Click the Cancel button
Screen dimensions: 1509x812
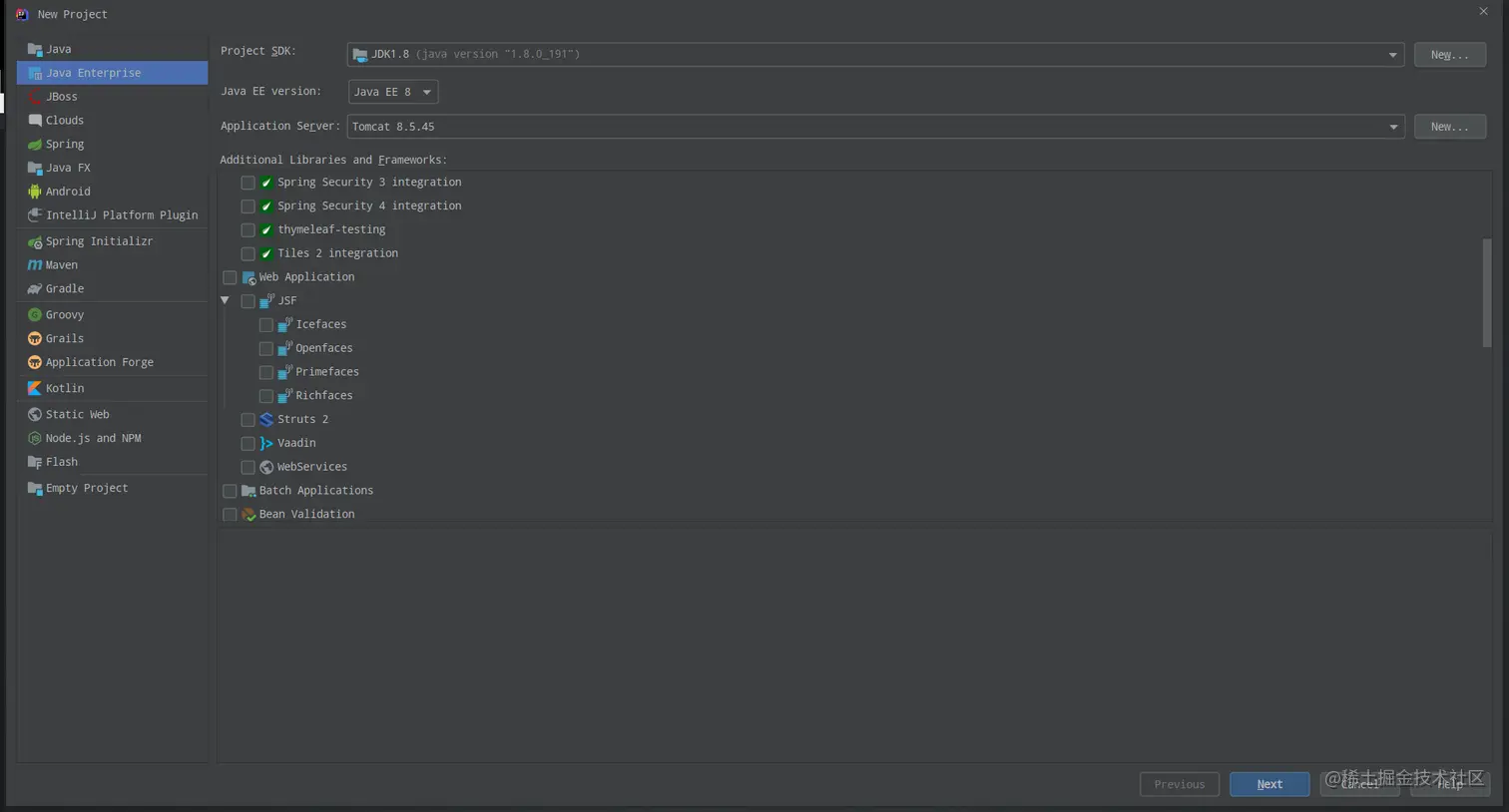tap(1359, 785)
